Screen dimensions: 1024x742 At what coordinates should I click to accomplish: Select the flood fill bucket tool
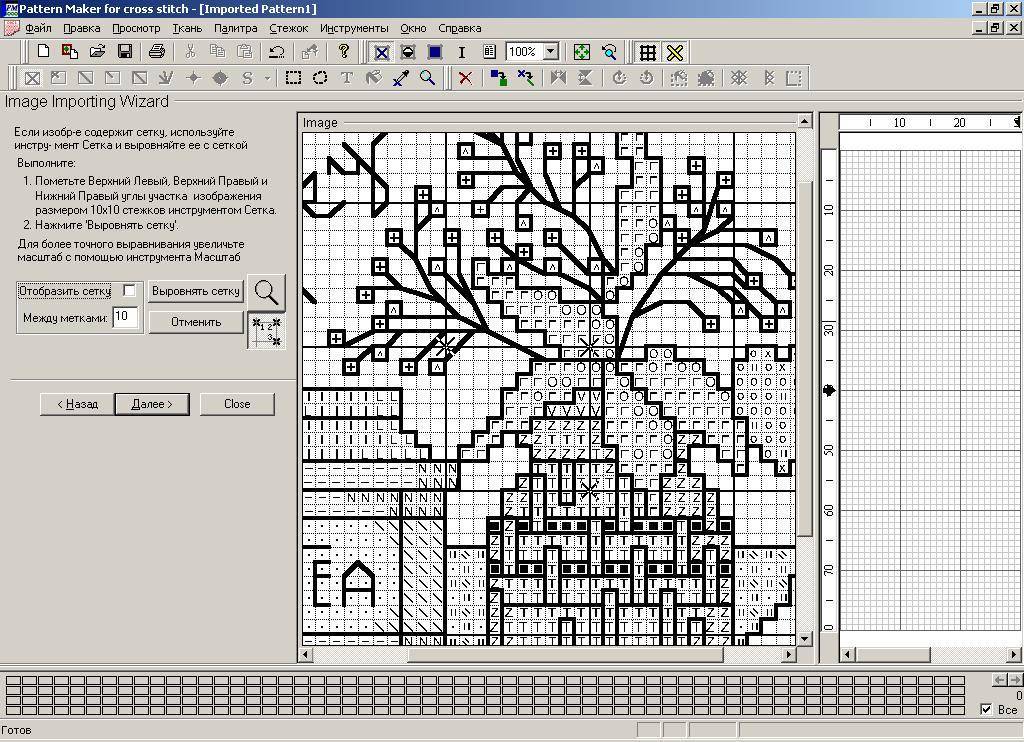[374, 78]
